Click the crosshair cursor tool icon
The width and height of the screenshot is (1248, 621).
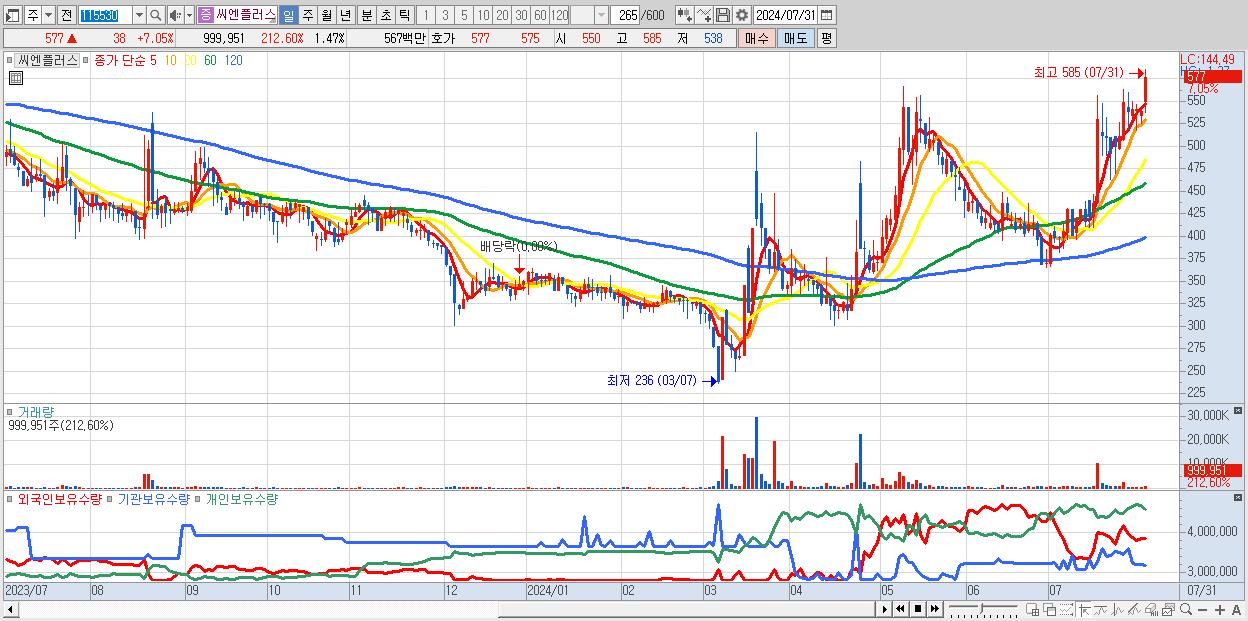(x=1084, y=609)
